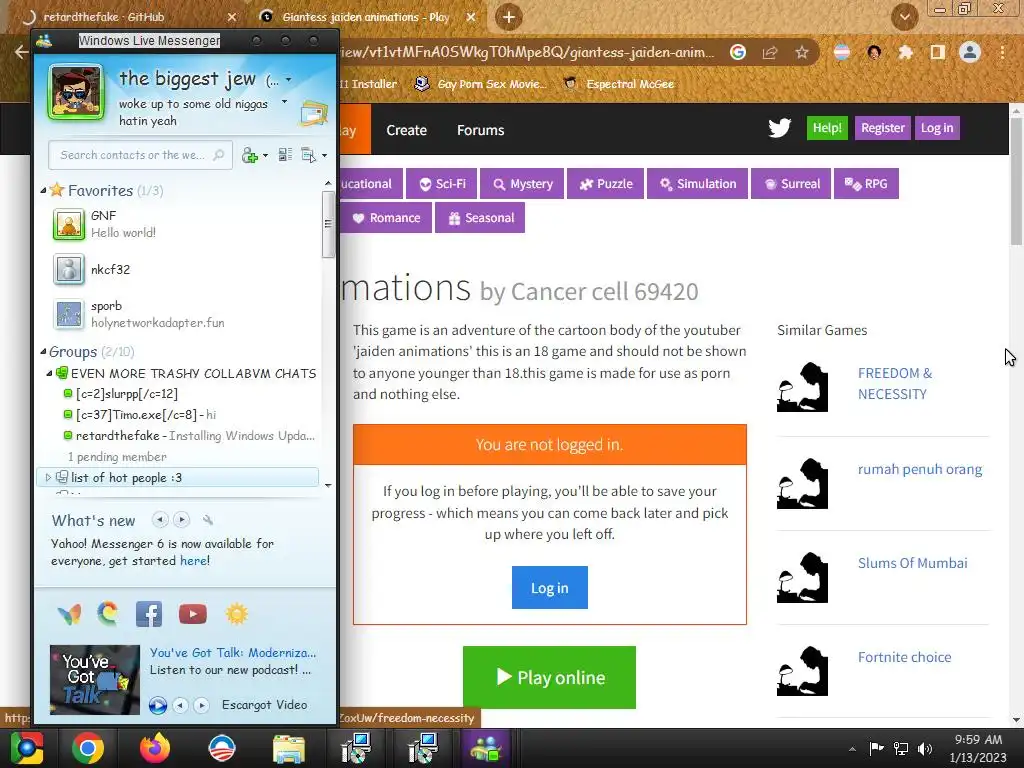
Task: Open the email inbox icon in Messenger
Action: tap(313, 114)
